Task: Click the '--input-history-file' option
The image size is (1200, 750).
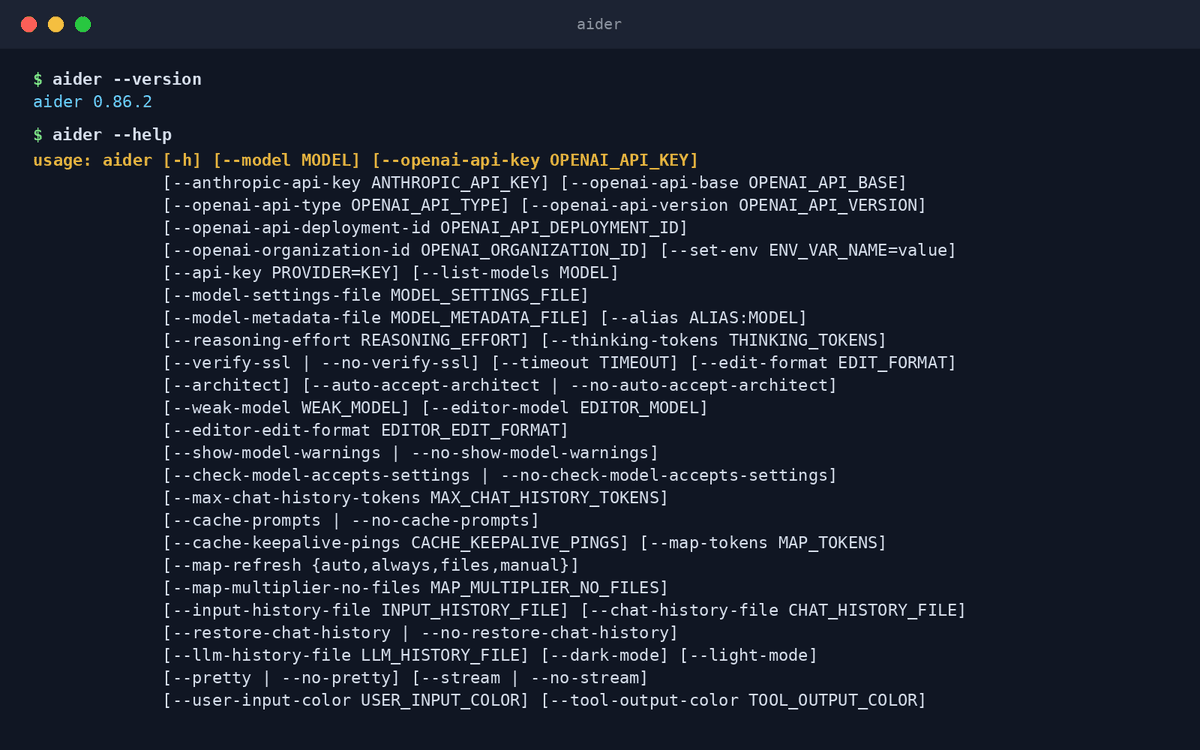Action: pos(366,610)
